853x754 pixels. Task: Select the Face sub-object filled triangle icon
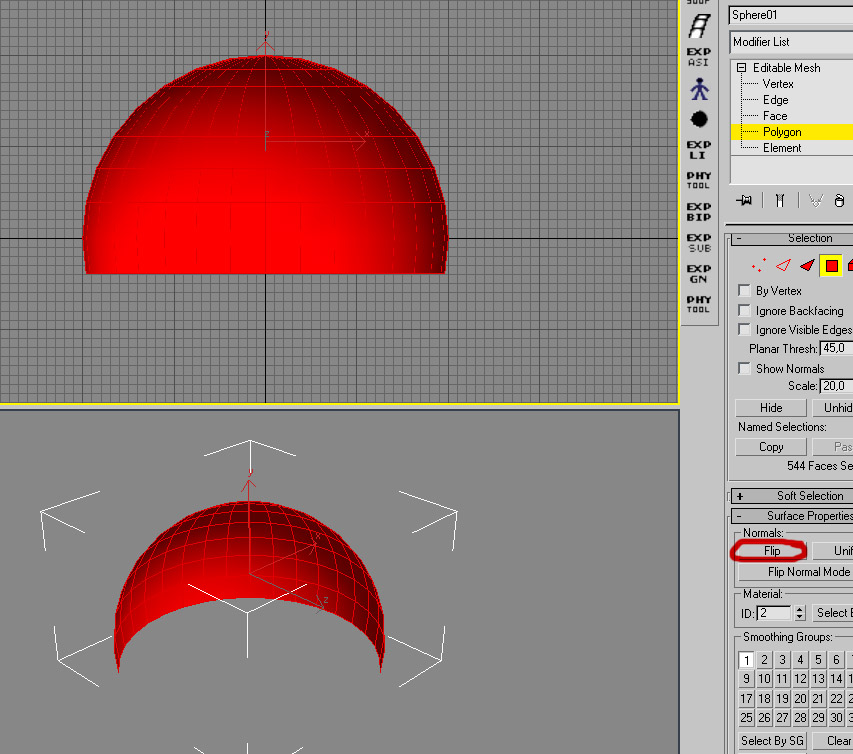[807, 265]
